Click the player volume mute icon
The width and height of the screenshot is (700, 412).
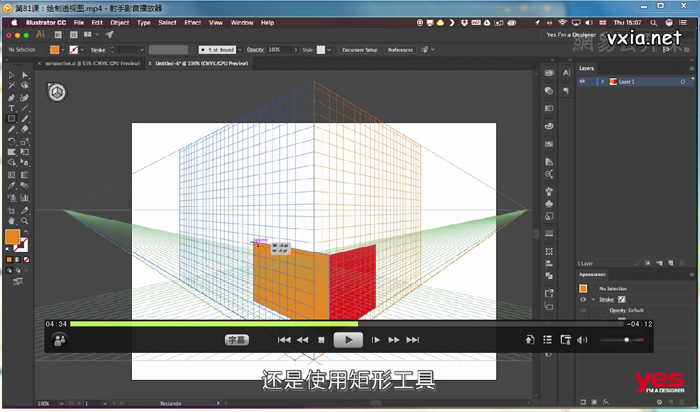(x=582, y=340)
